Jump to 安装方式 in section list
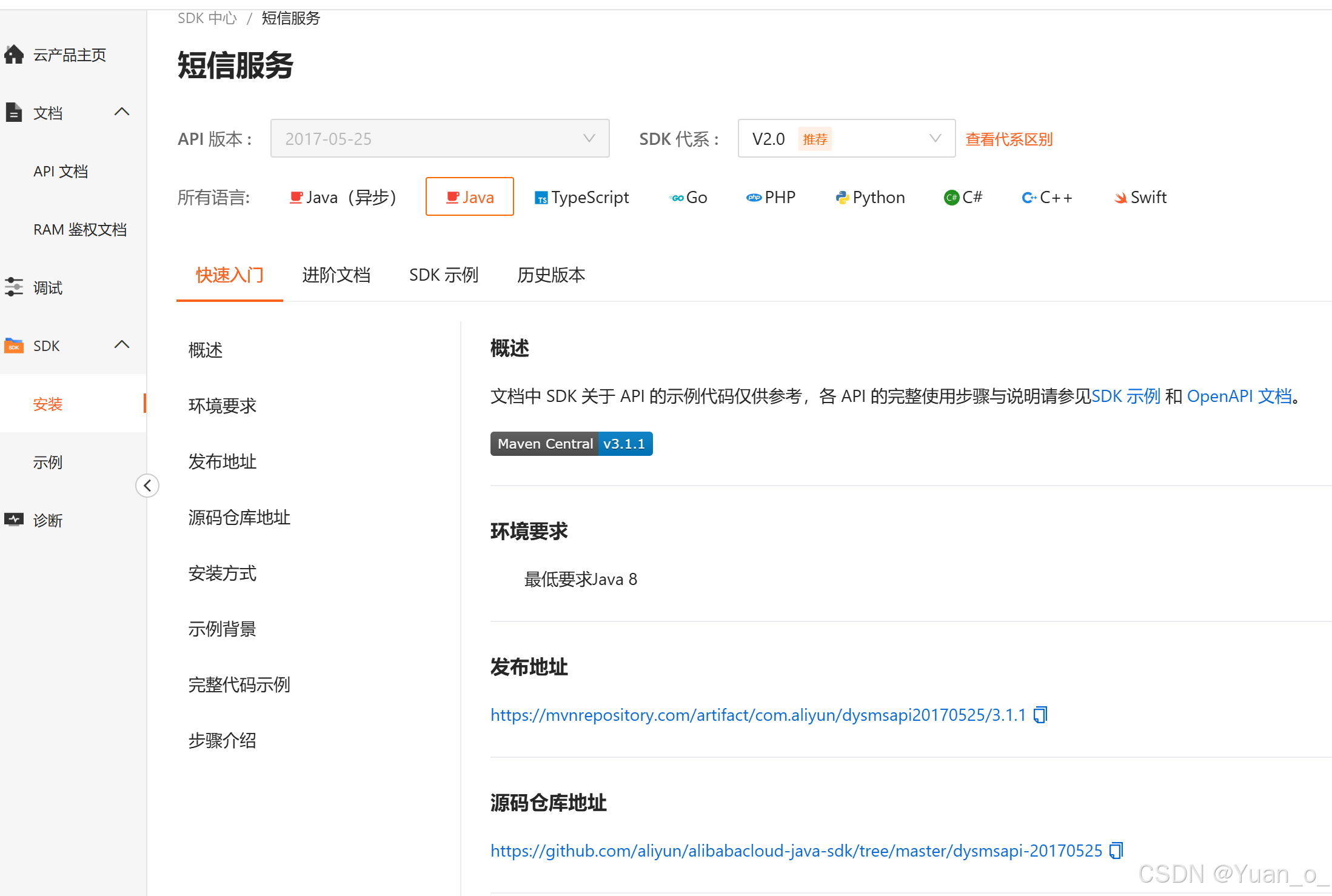The width and height of the screenshot is (1332, 896). pos(223,573)
